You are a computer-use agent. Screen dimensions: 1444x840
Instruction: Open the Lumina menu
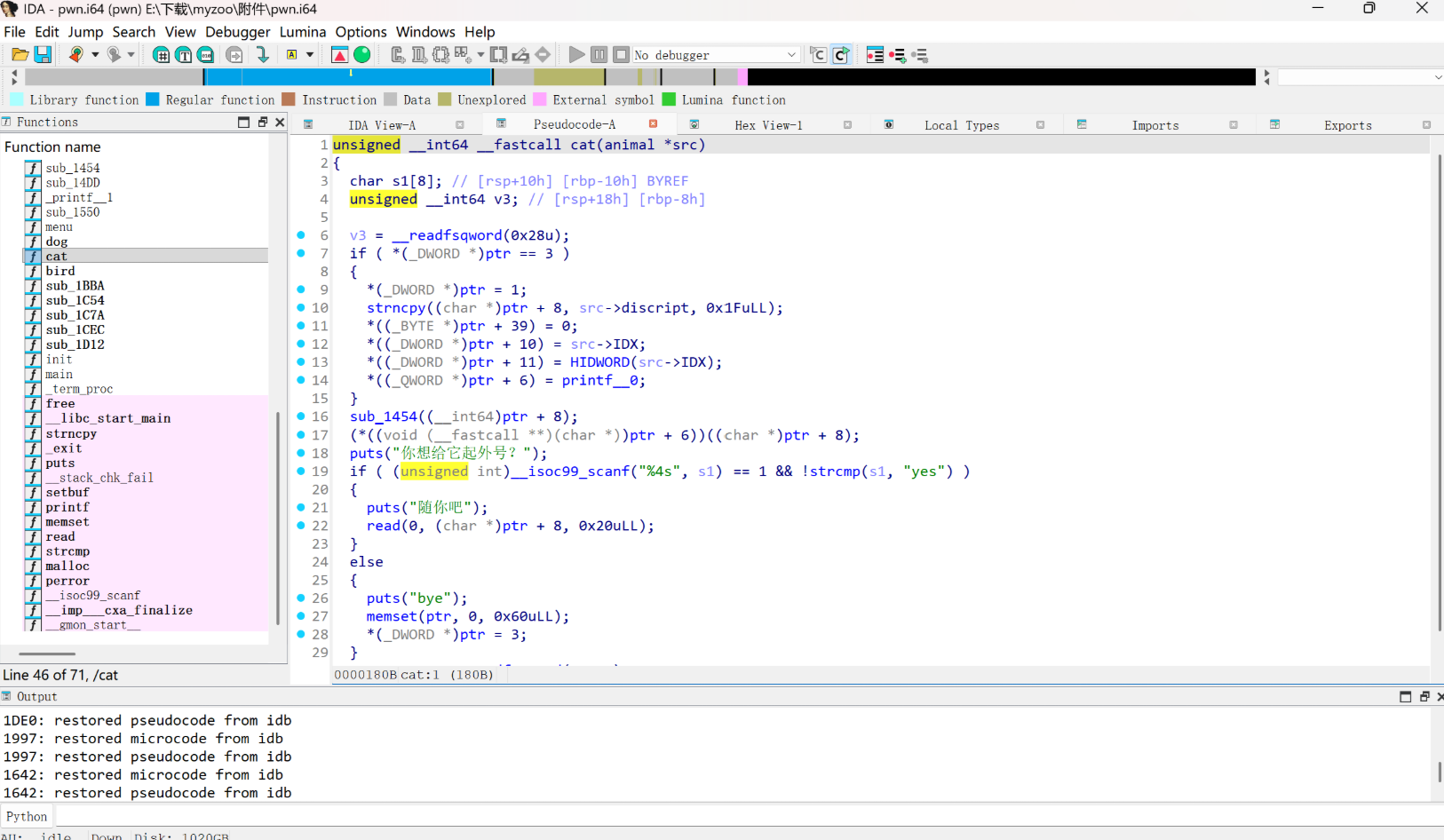pyautogui.click(x=302, y=32)
